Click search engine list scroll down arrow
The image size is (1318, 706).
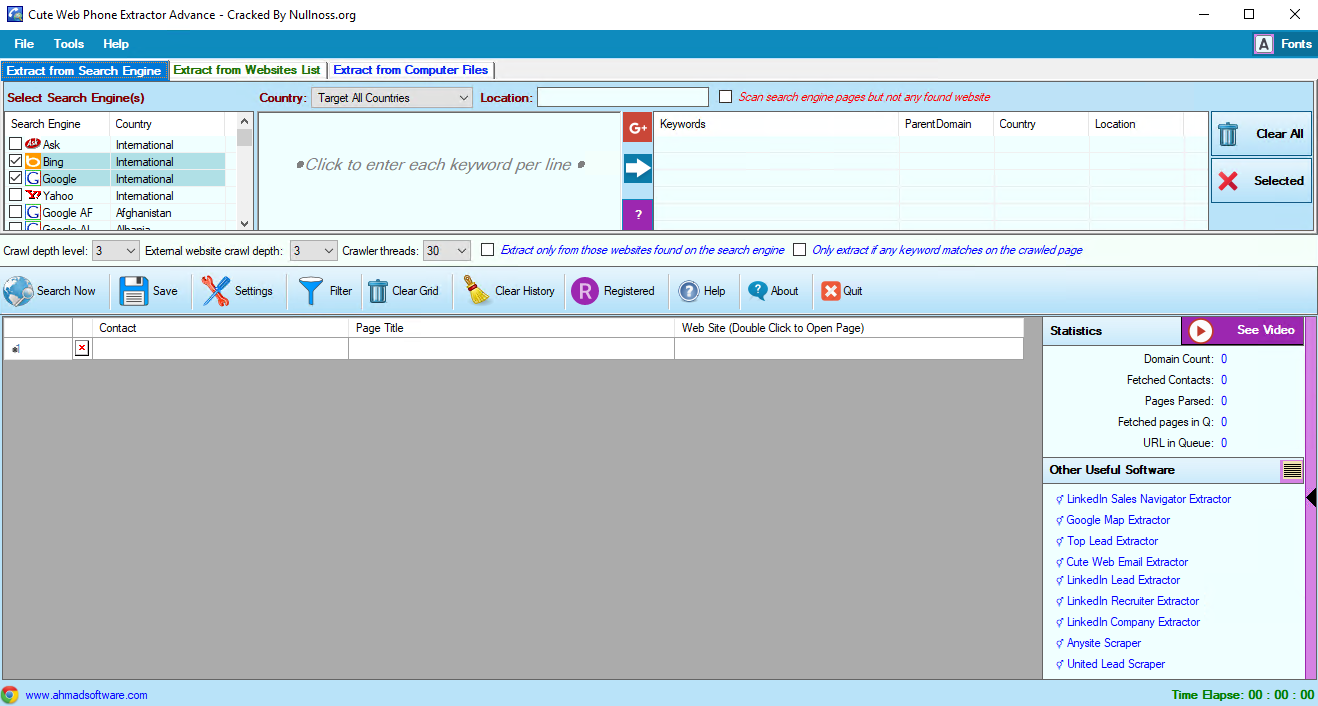coord(245,224)
